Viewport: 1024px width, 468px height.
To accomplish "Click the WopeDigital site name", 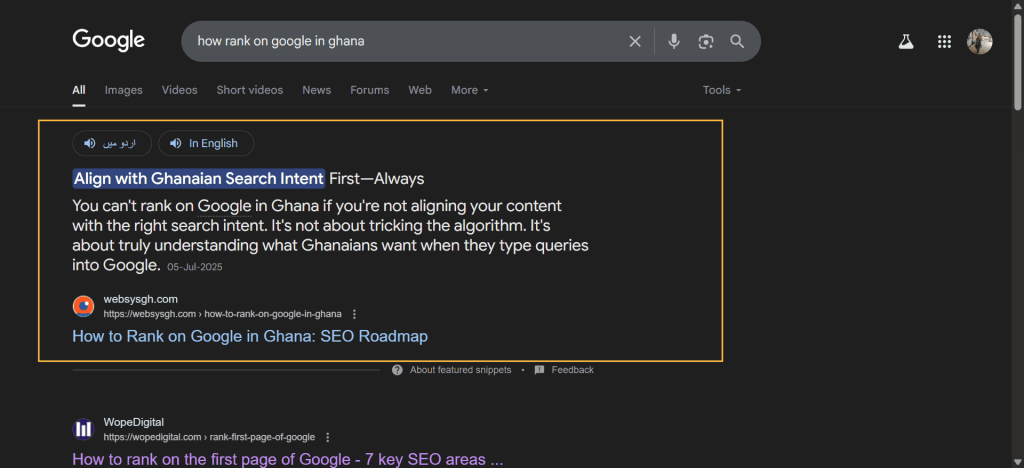I will (134, 422).
